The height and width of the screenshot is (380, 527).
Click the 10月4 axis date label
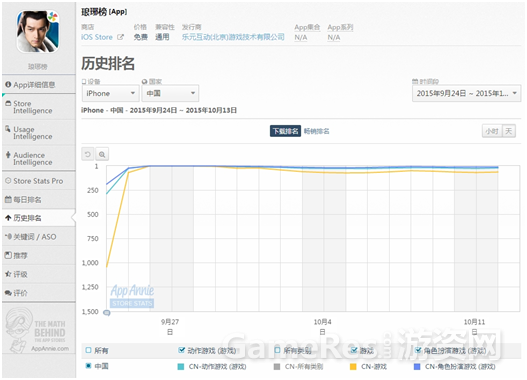pyautogui.click(x=322, y=327)
